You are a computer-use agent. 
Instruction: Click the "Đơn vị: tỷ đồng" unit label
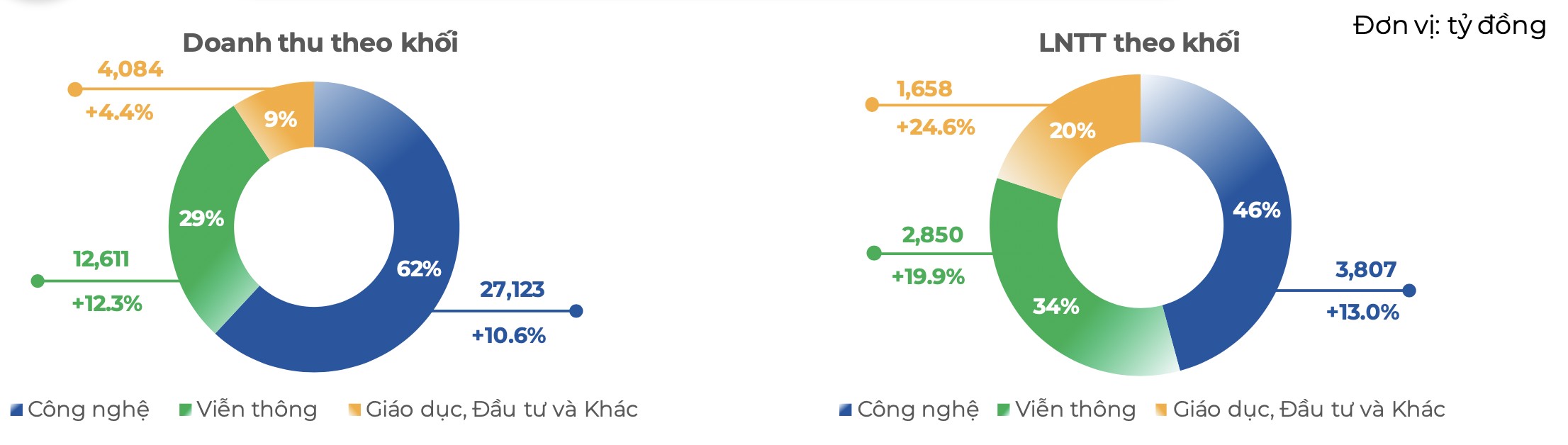coord(1450,26)
